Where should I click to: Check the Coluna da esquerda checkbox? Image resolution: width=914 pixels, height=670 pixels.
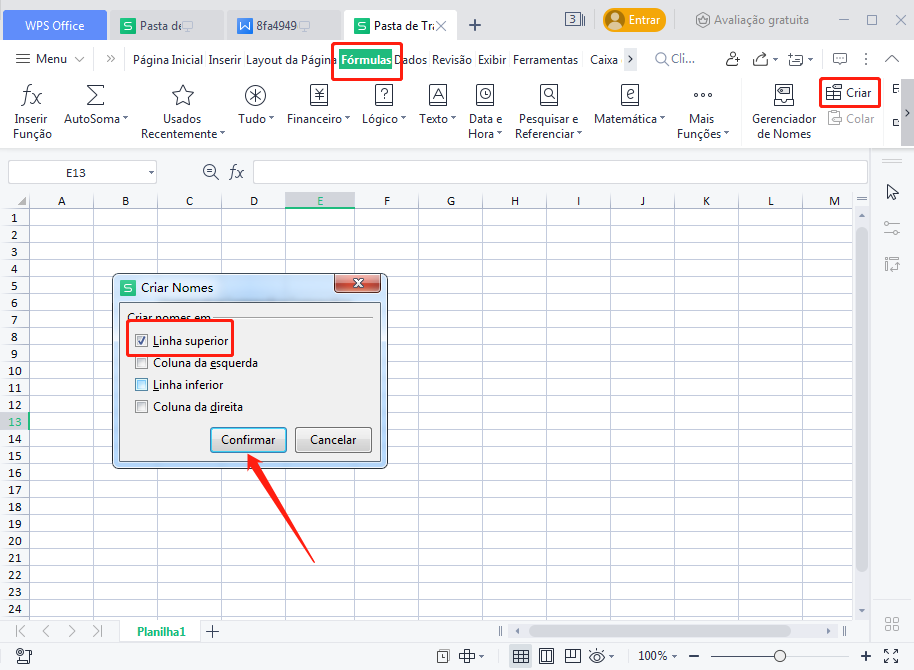coord(142,363)
